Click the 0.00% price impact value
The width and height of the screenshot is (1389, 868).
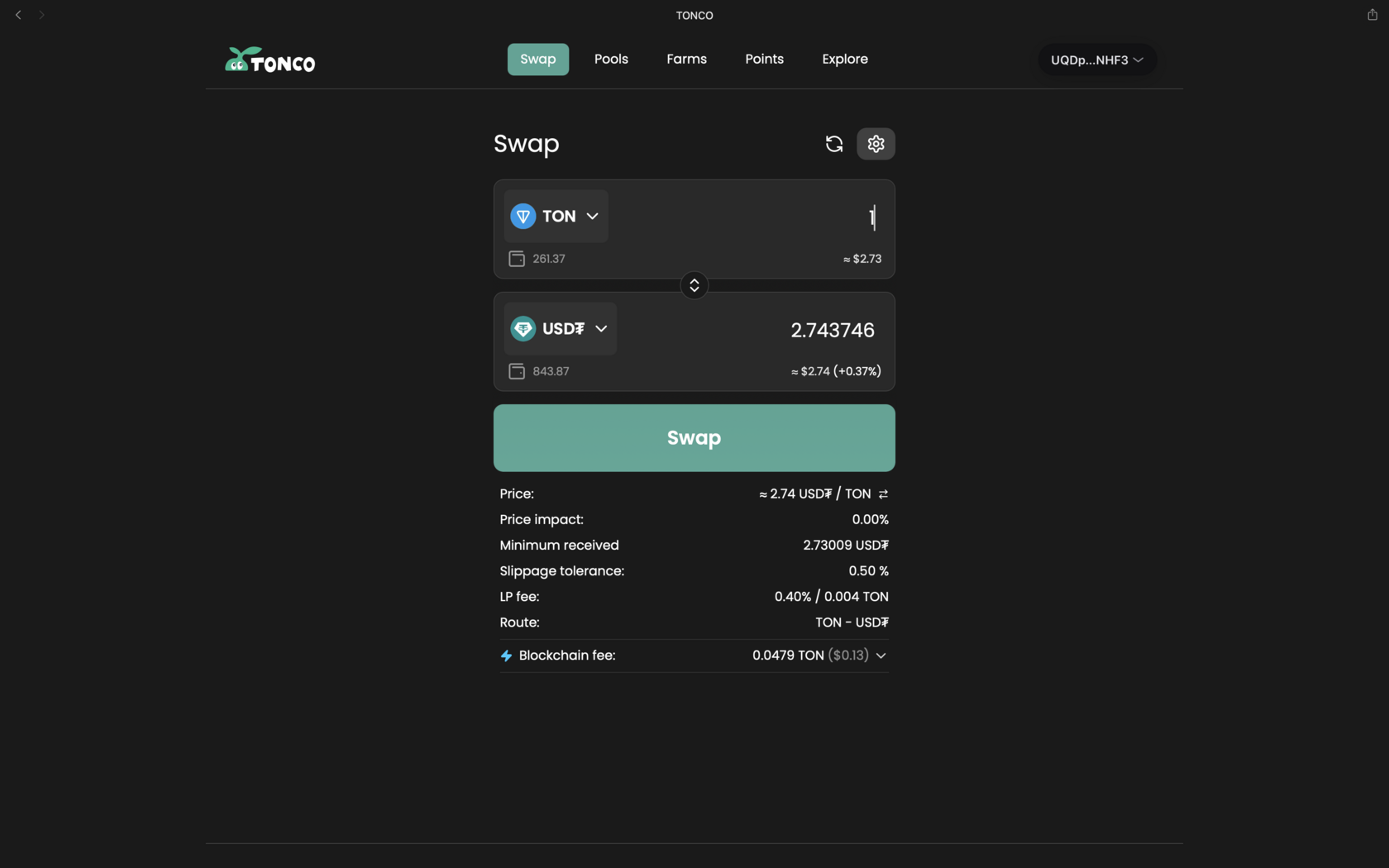[x=871, y=520]
